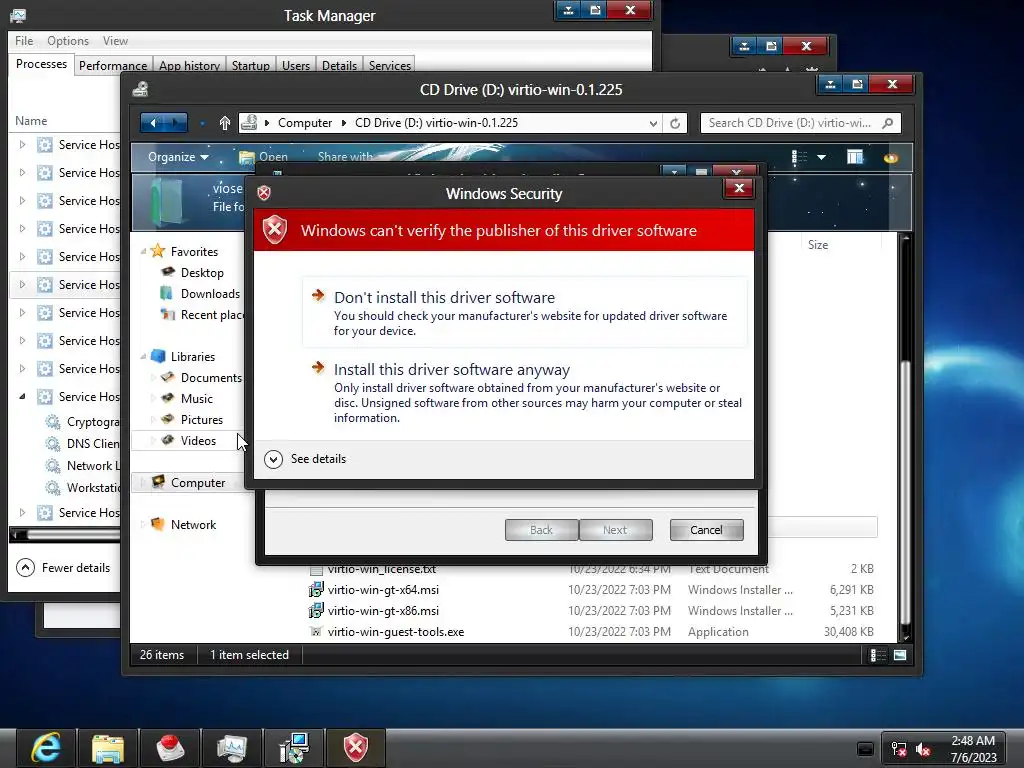This screenshot has height=768, width=1024.
Task: Click the search magnifier in Explorer
Action: click(x=887, y=123)
